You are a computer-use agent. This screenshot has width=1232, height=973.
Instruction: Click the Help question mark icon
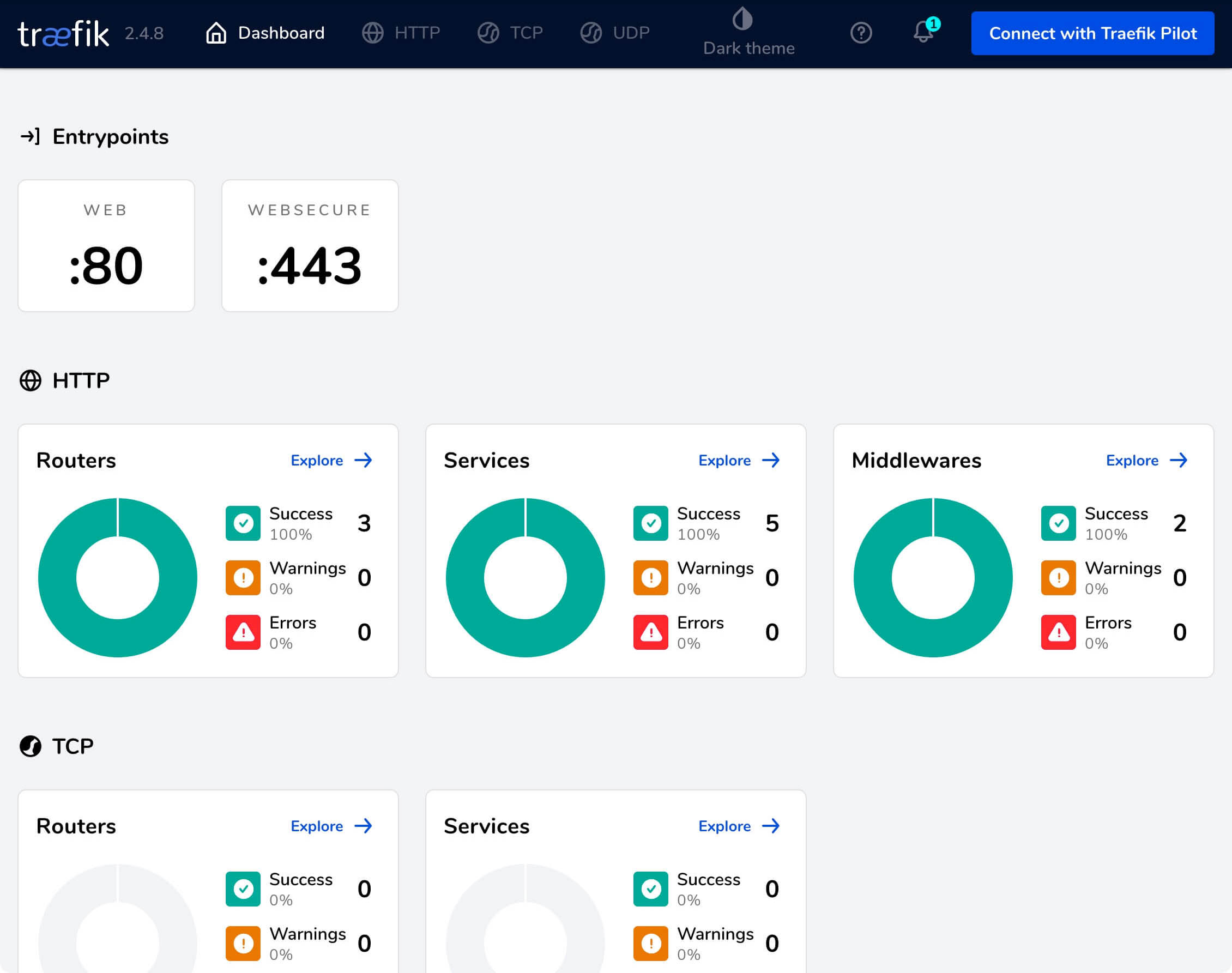pos(862,33)
